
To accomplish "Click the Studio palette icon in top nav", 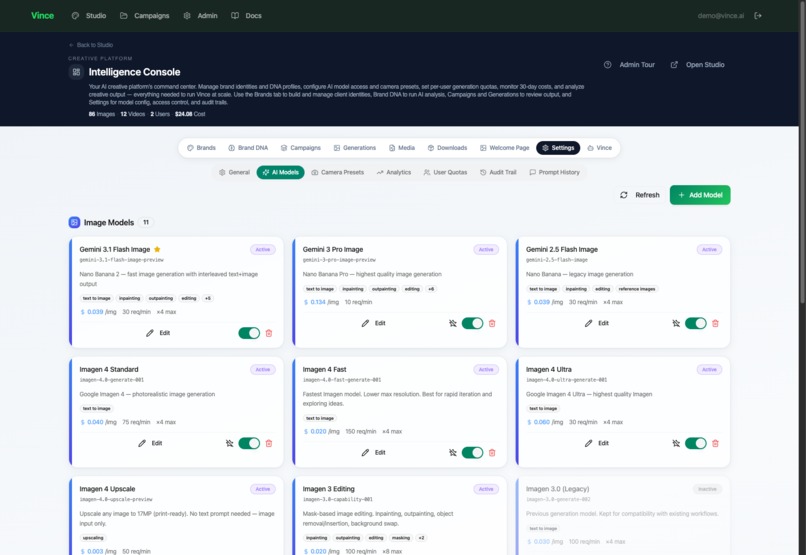I will pos(76,15).
